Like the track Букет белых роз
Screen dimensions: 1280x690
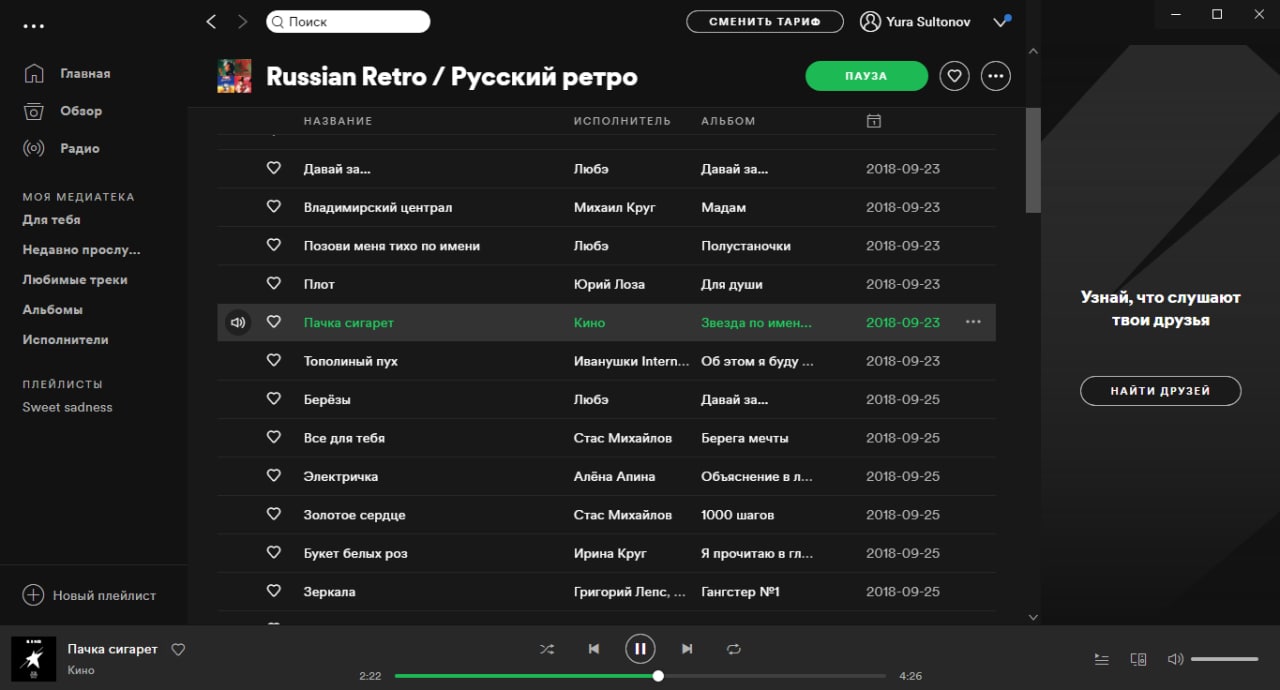point(274,553)
